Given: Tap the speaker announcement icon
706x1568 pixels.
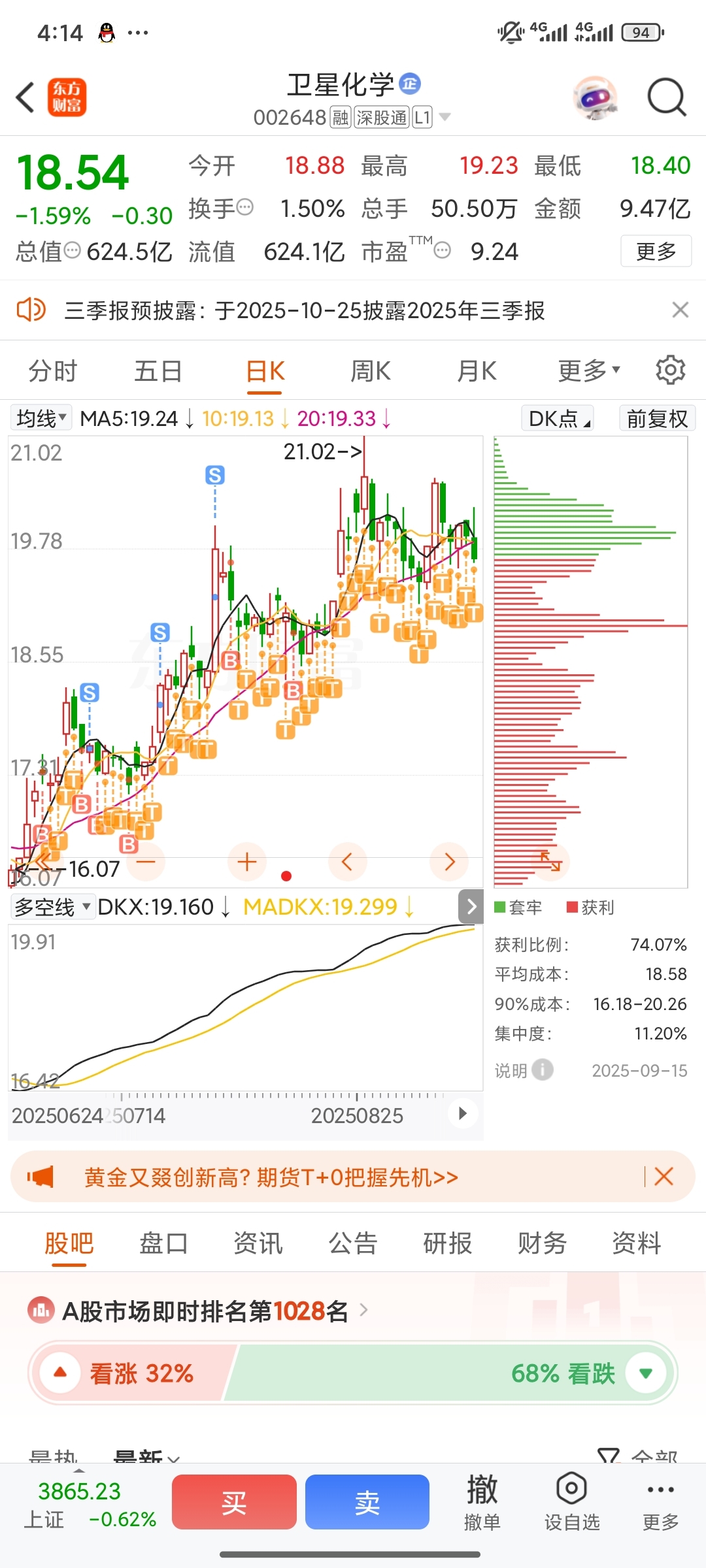Looking at the screenshot, I should (31, 310).
